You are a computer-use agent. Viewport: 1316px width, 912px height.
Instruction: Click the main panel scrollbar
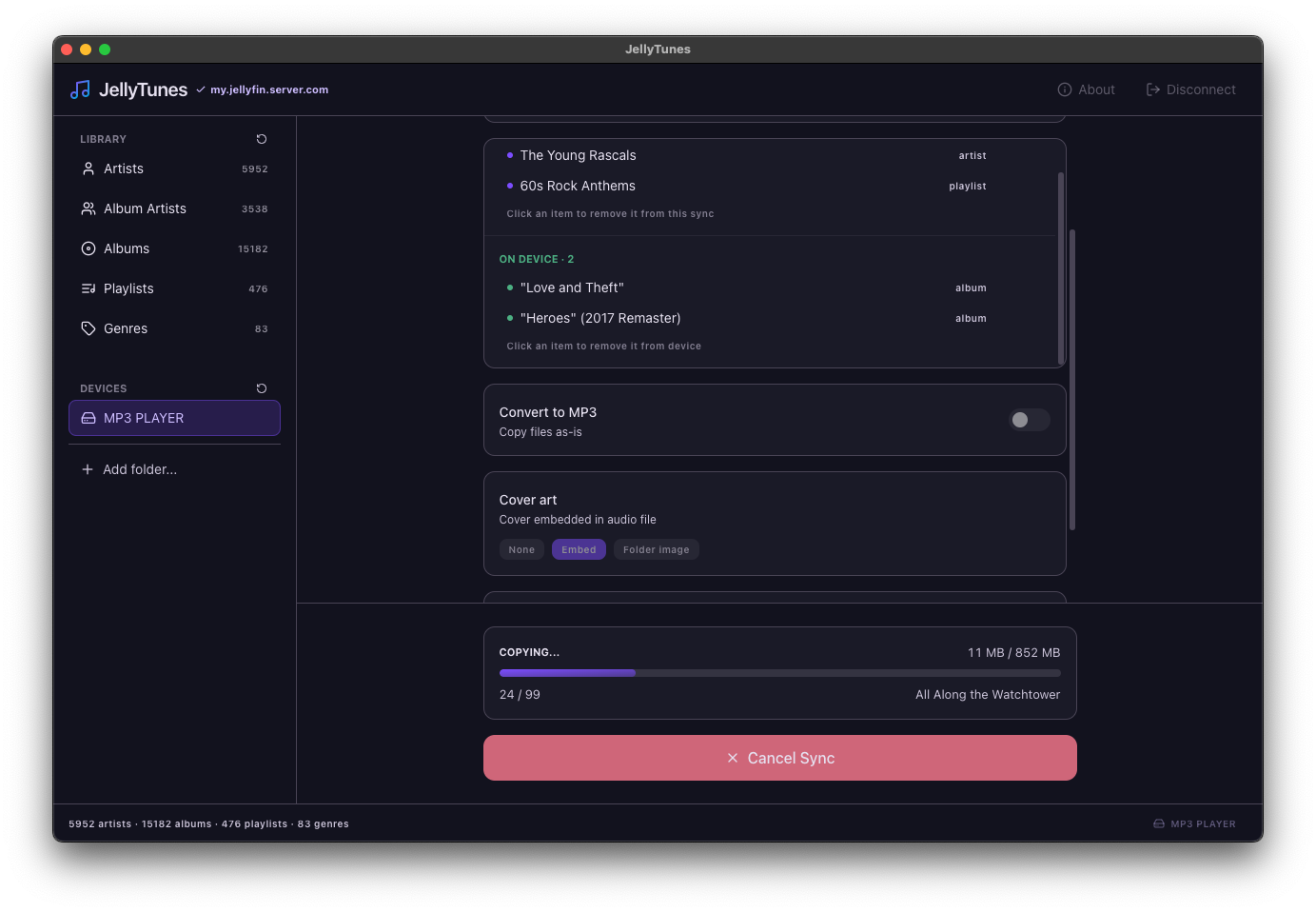click(1072, 380)
